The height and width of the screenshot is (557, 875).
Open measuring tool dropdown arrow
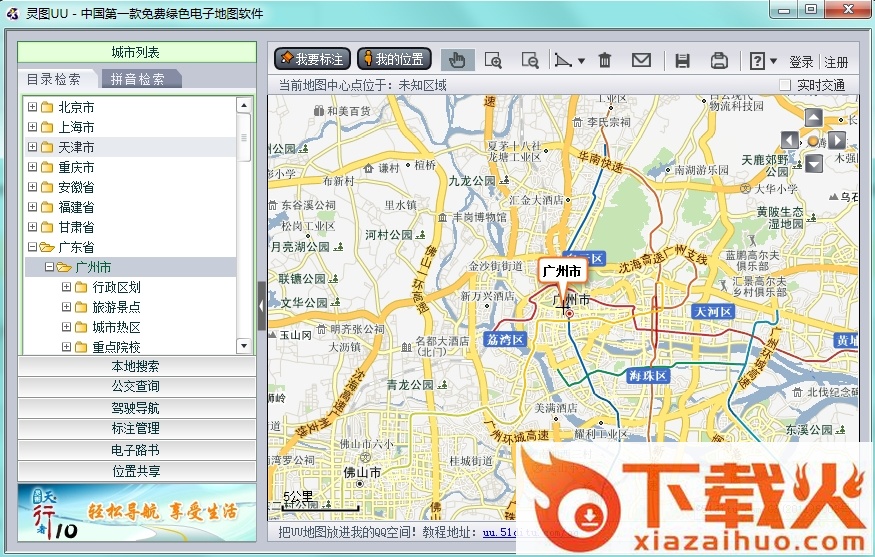point(581,61)
